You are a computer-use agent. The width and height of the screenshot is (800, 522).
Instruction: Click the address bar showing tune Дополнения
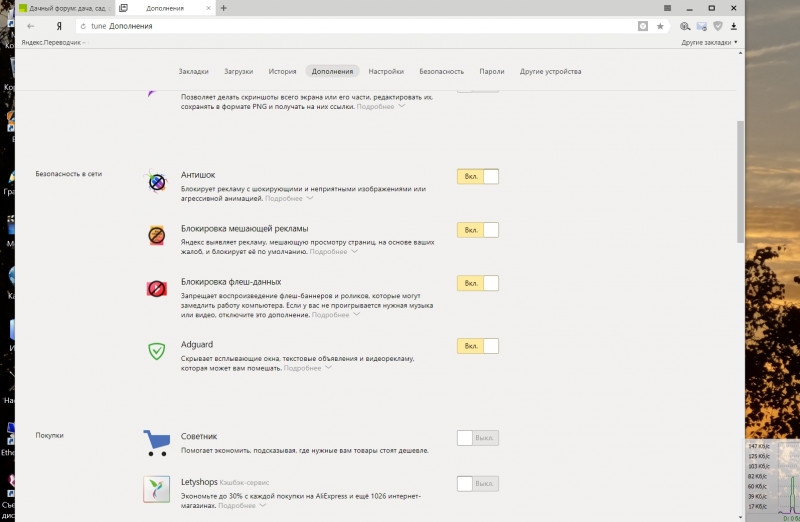(357, 26)
